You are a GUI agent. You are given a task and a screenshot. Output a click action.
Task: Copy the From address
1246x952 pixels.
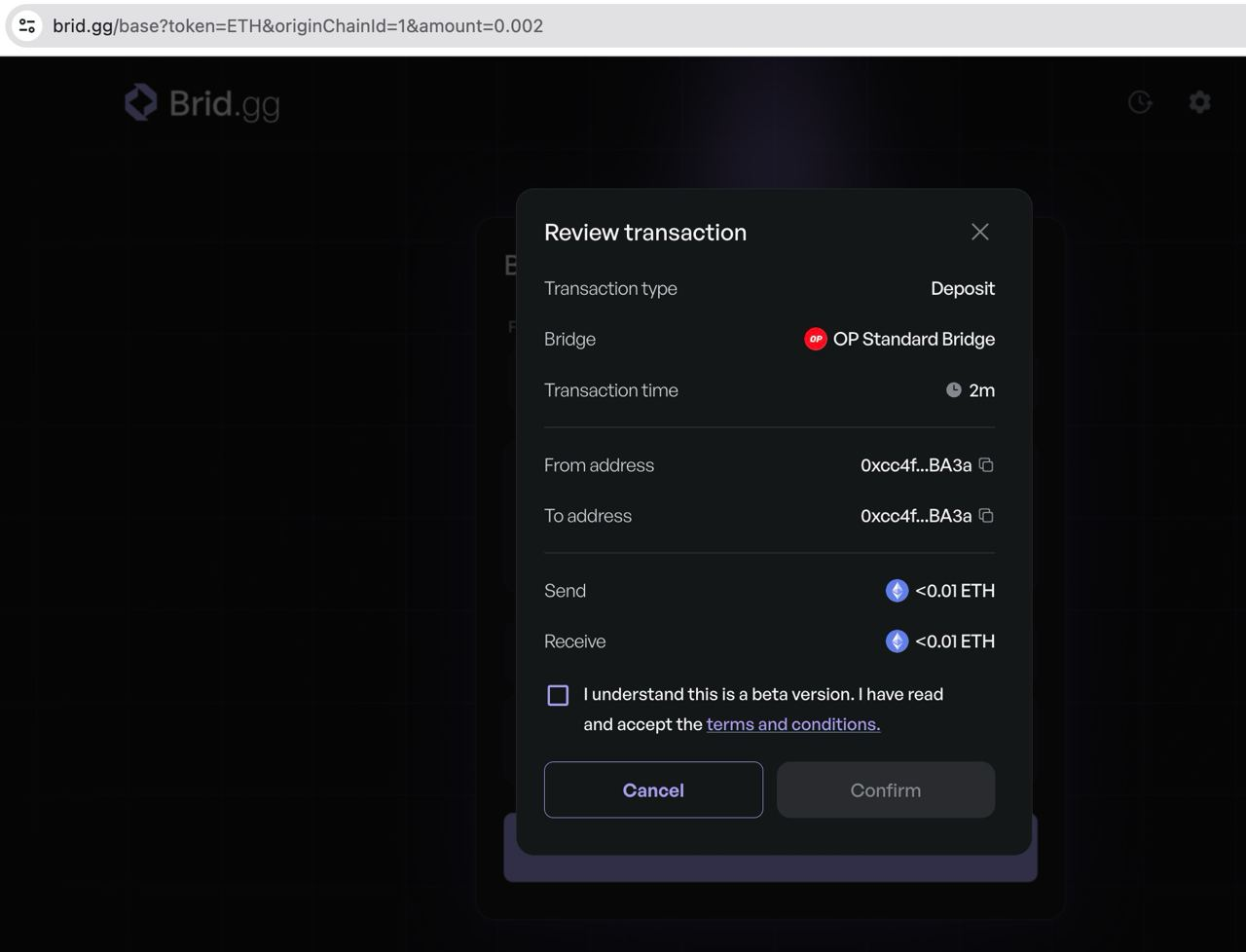(986, 465)
